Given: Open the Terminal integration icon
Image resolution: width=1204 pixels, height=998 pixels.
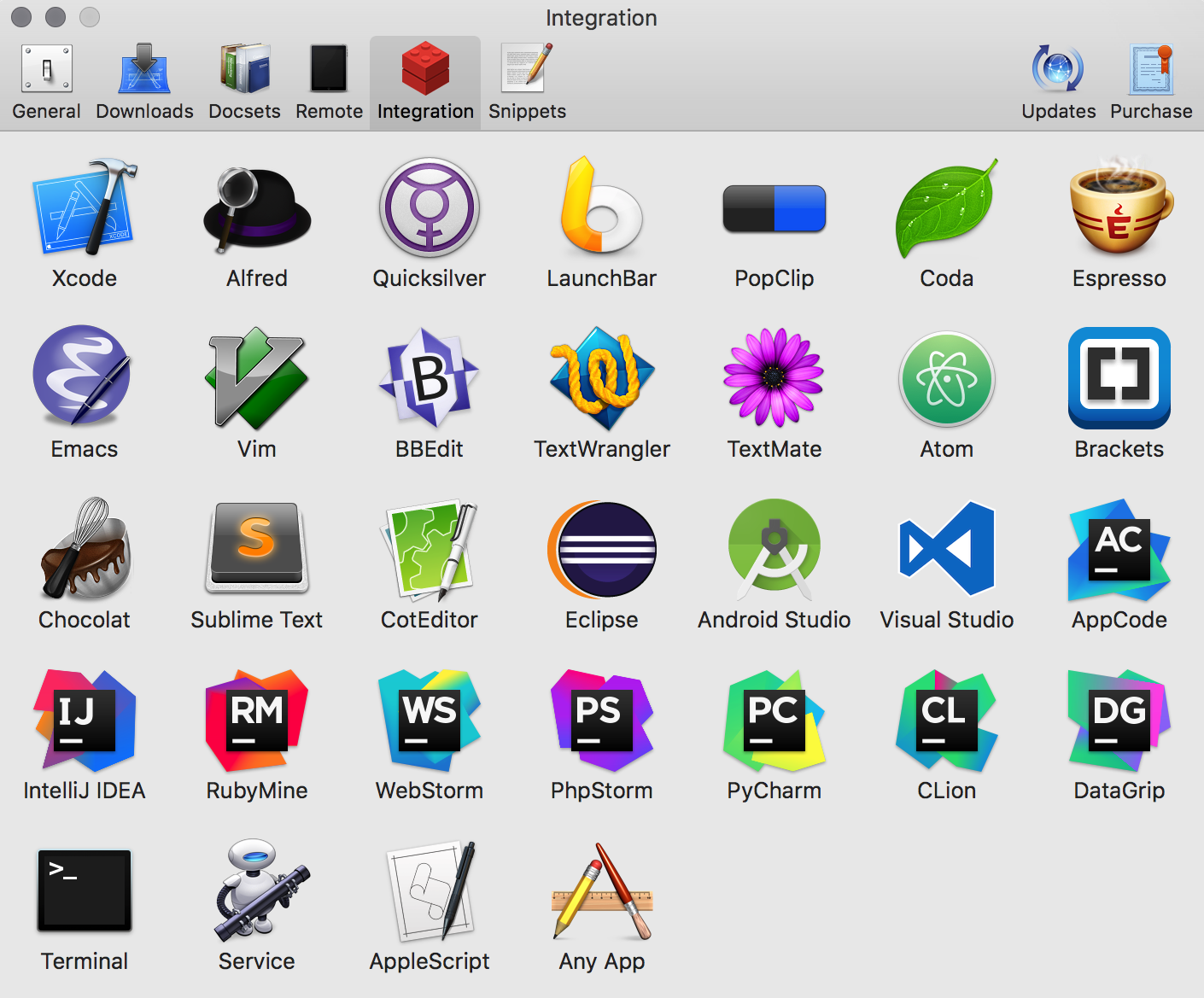Looking at the screenshot, I should pos(84,890).
